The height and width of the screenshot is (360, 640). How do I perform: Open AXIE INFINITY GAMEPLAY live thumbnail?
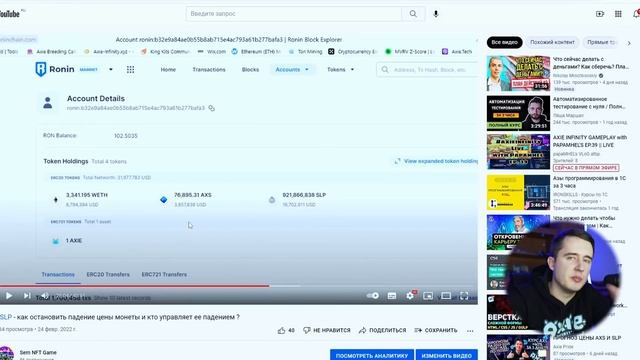tap(518, 152)
